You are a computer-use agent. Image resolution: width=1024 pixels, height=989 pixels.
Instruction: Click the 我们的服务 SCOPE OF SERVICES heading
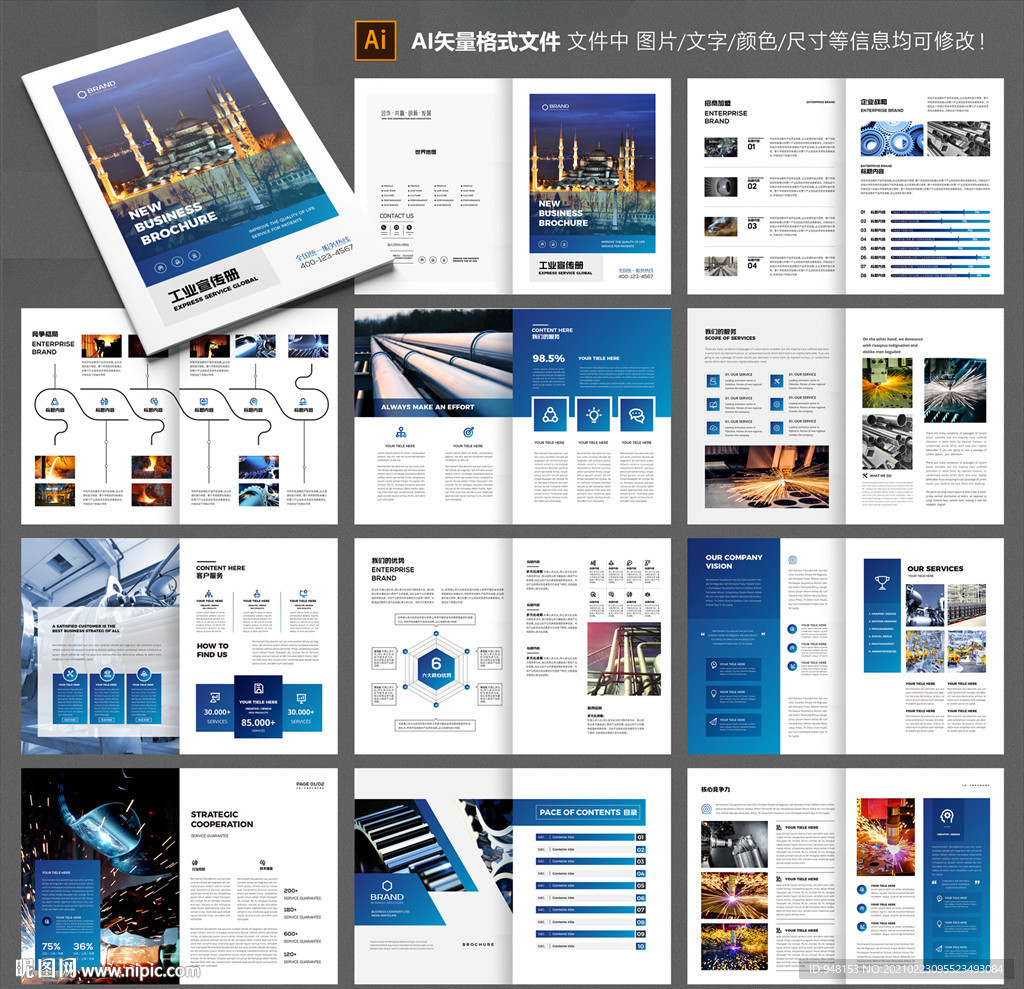(x=730, y=334)
